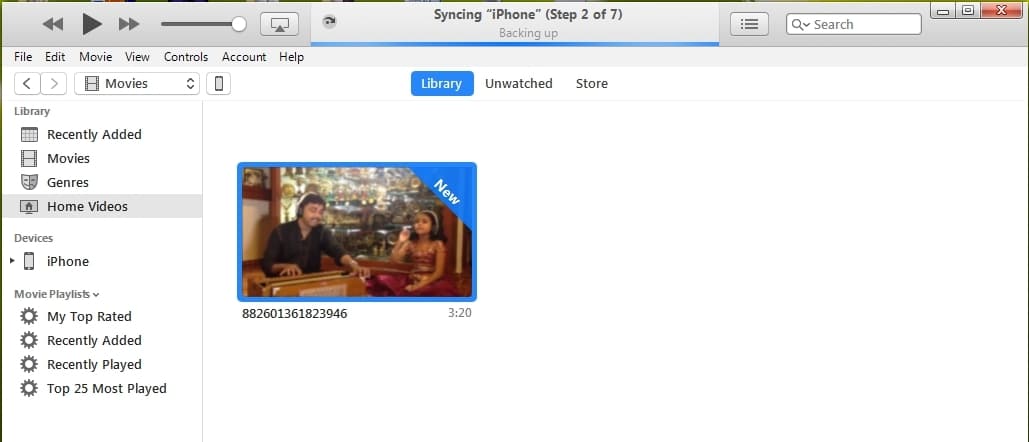
Task: Go back with the left arrow
Action: [27, 83]
